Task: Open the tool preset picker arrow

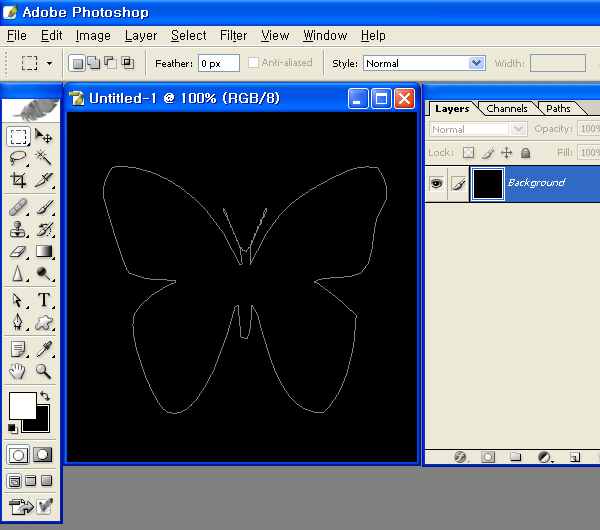Action: pyautogui.click(x=49, y=63)
